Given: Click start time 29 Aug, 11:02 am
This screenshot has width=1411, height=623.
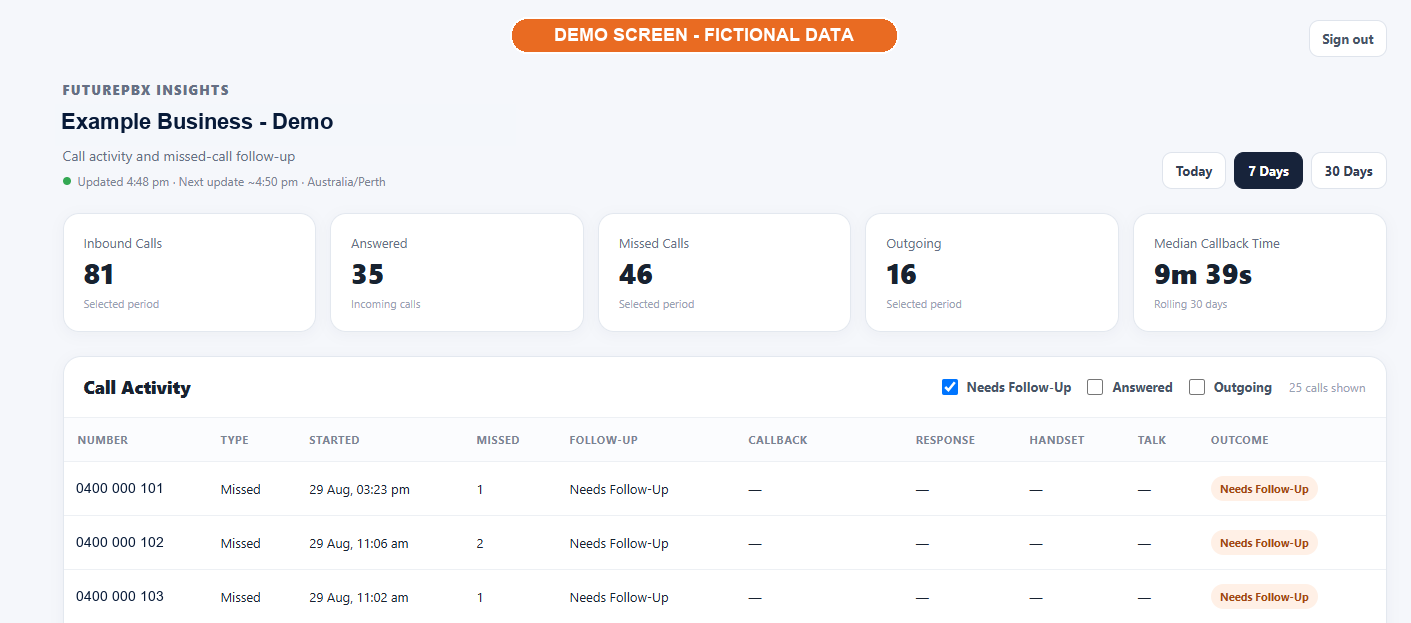Looking at the screenshot, I should point(359,598).
